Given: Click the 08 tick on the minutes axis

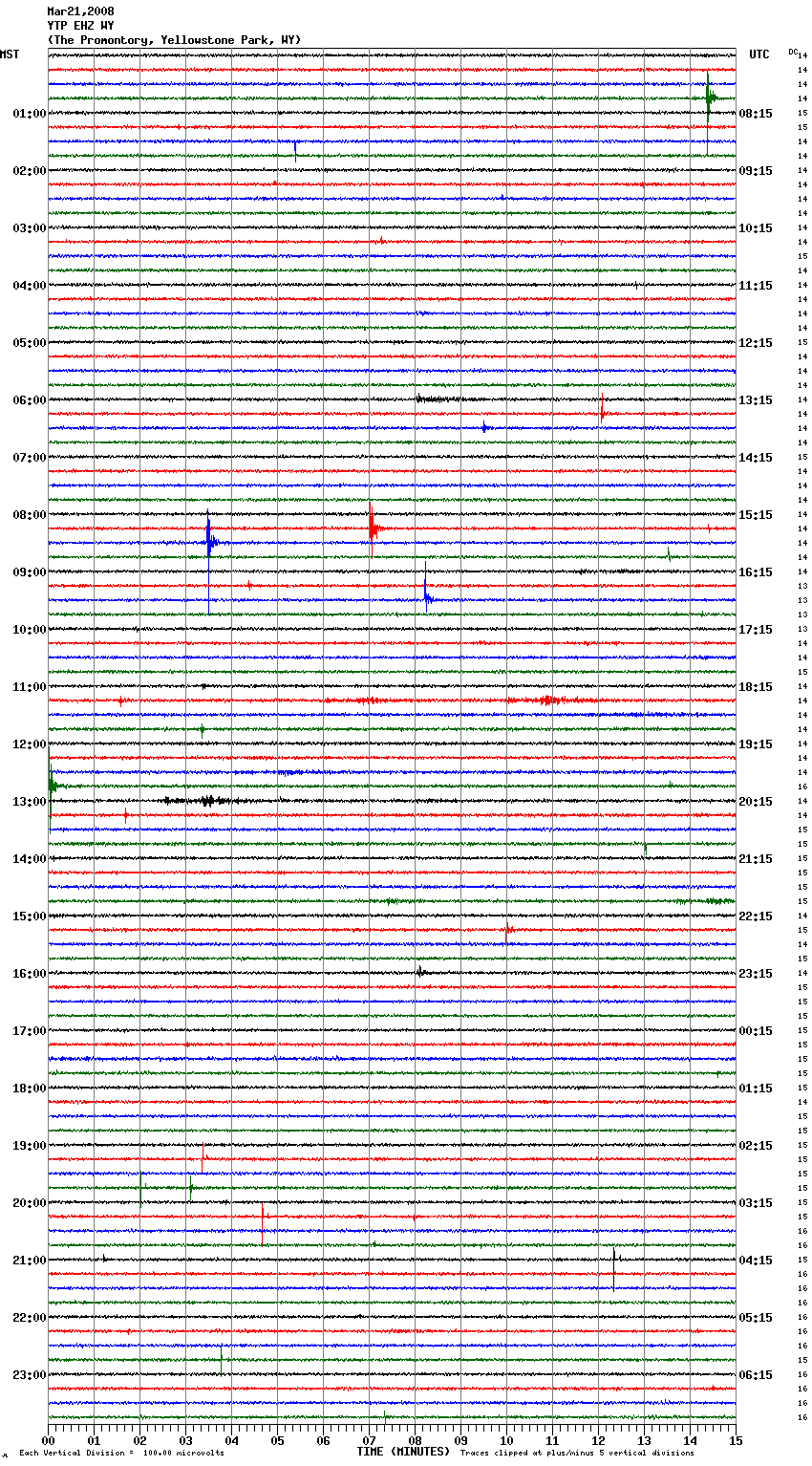Looking at the screenshot, I should (x=415, y=1439).
